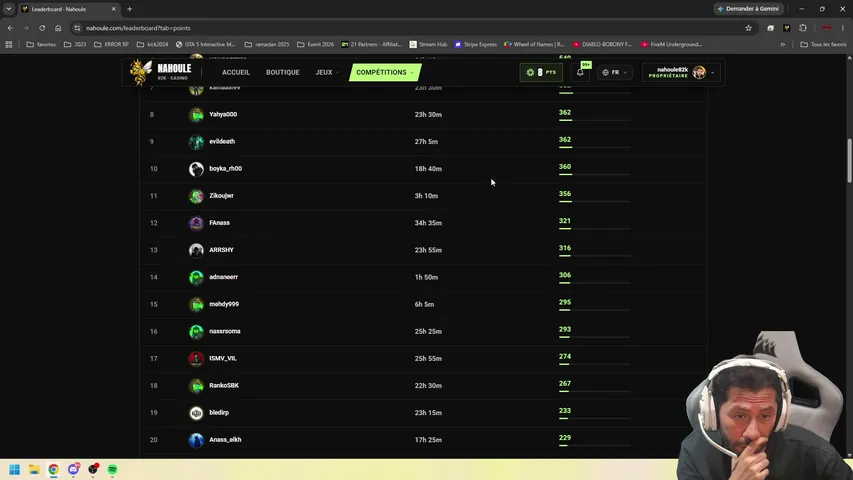Open the favories bookmark folder

[x=41, y=44]
